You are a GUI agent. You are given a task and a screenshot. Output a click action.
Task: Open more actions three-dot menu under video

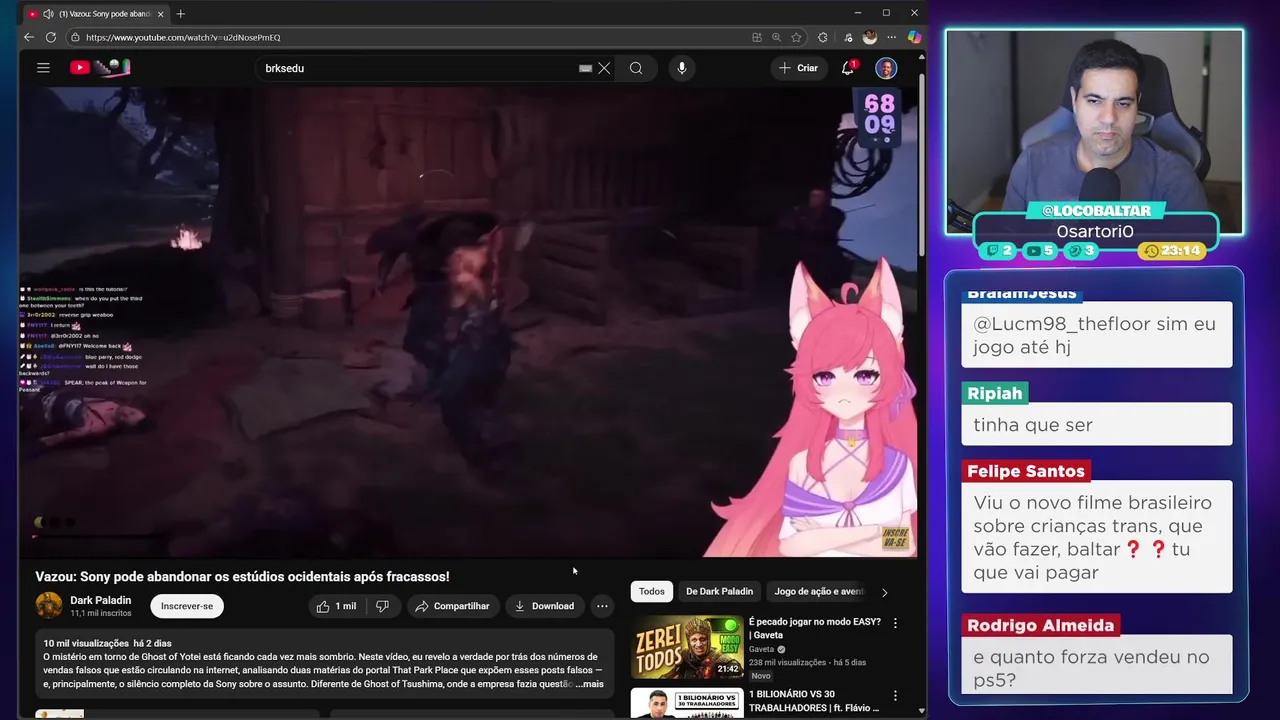tap(602, 606)
